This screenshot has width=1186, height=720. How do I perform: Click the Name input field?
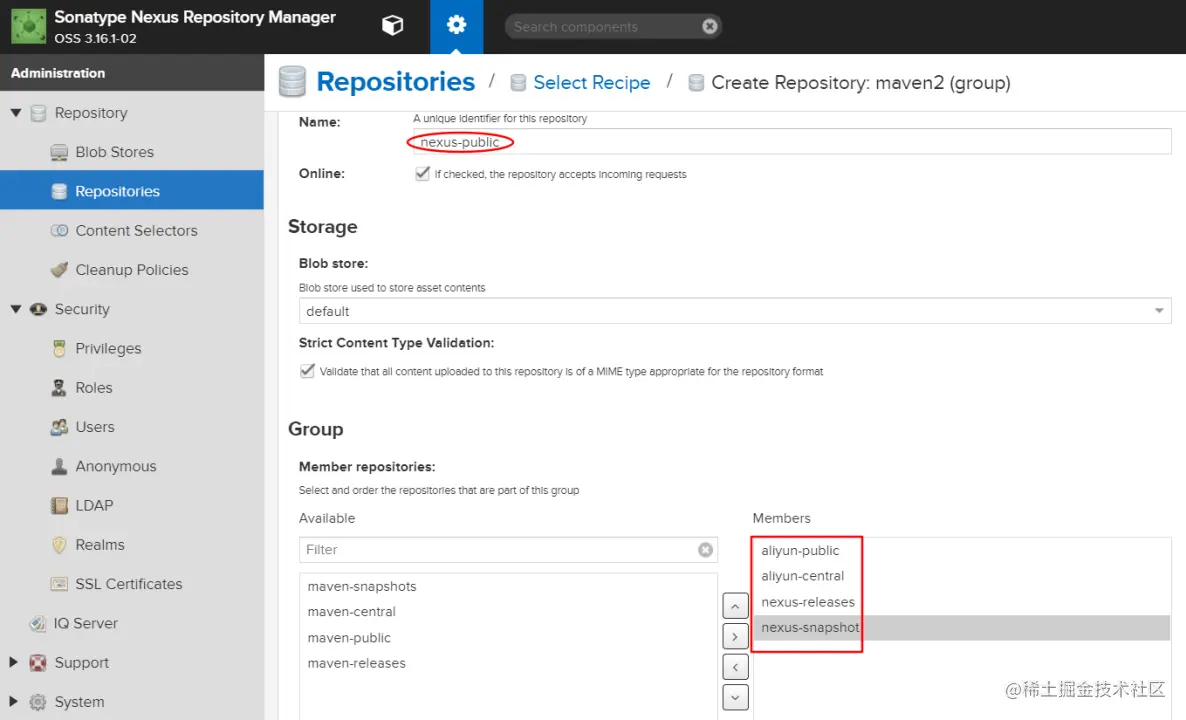792,141
